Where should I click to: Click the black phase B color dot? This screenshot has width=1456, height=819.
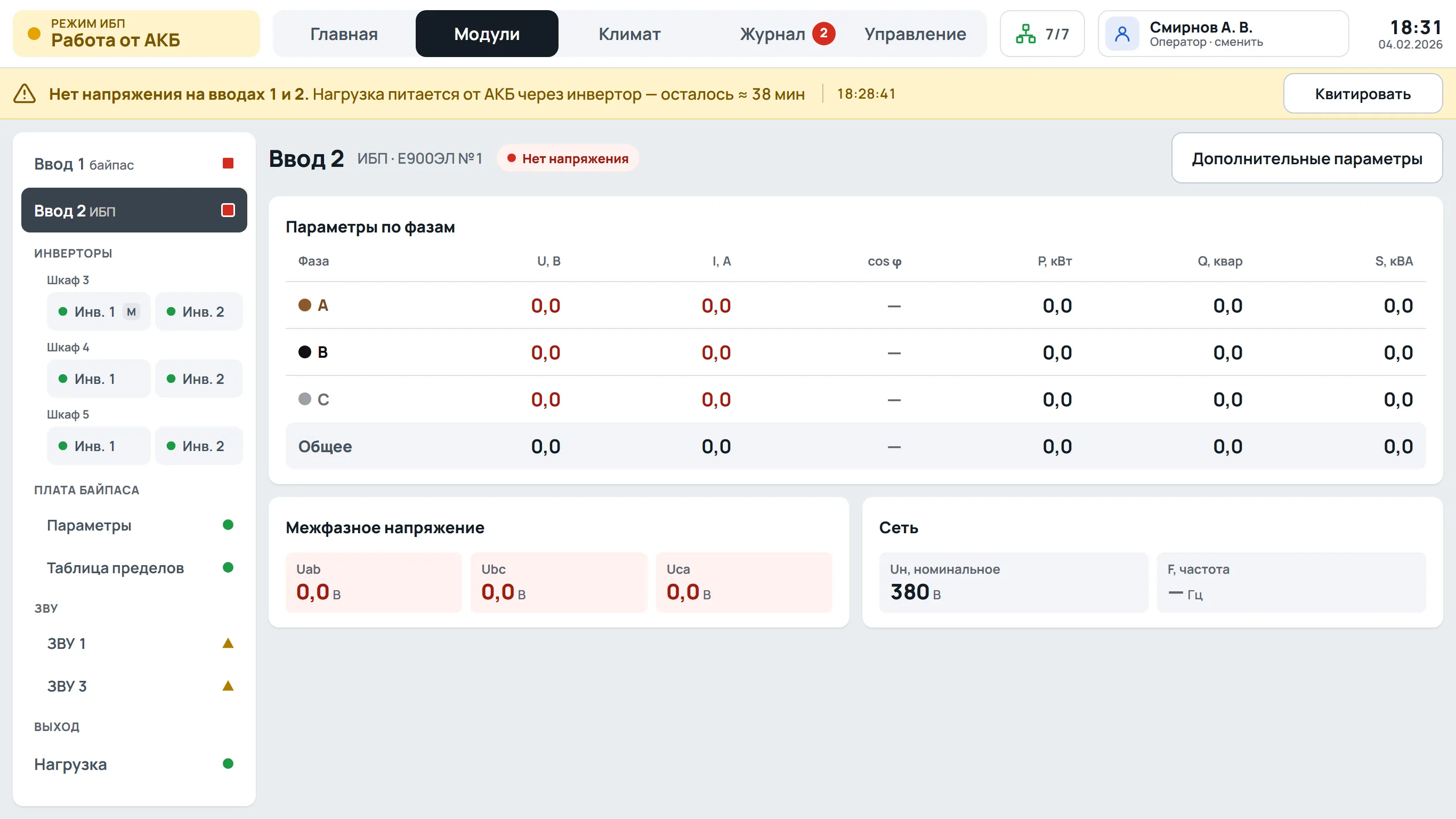coord(305,352)
